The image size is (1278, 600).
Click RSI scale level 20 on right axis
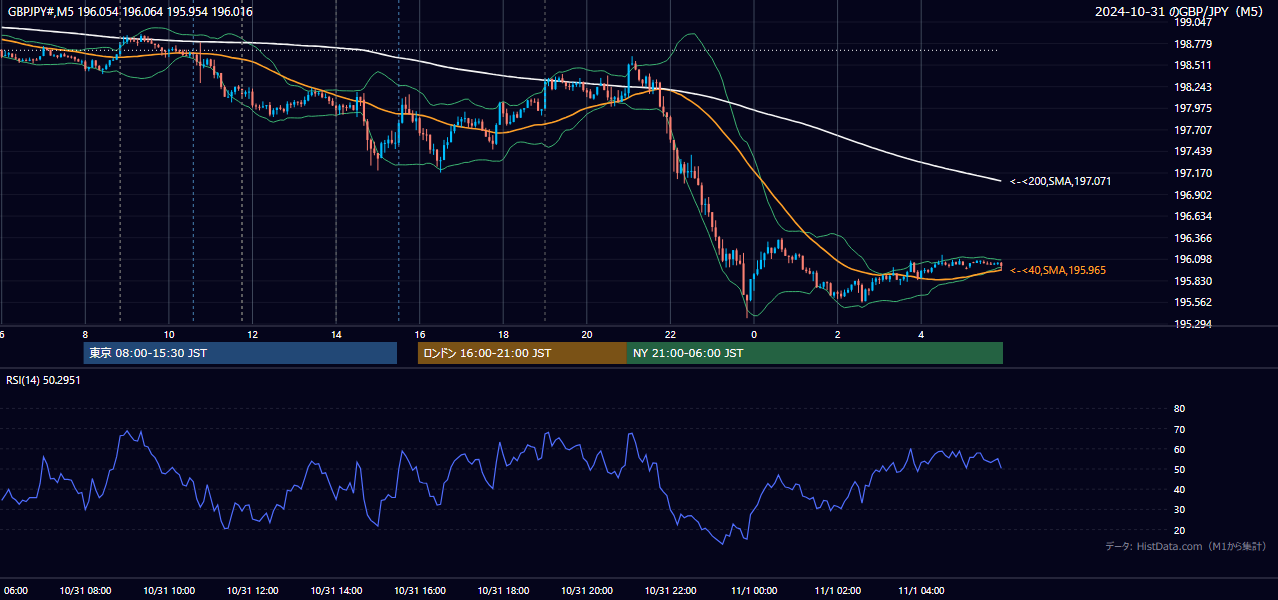[1179, 530]
